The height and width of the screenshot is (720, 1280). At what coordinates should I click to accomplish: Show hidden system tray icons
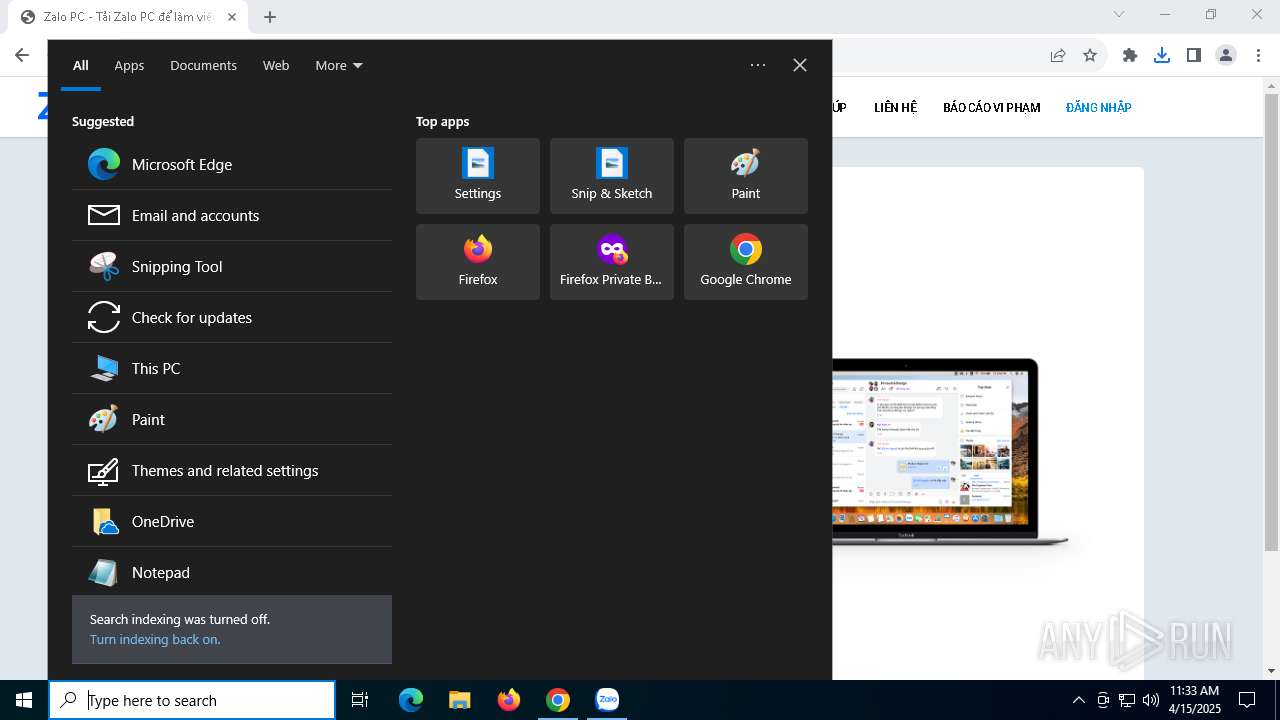click(x=1078, y=700)
